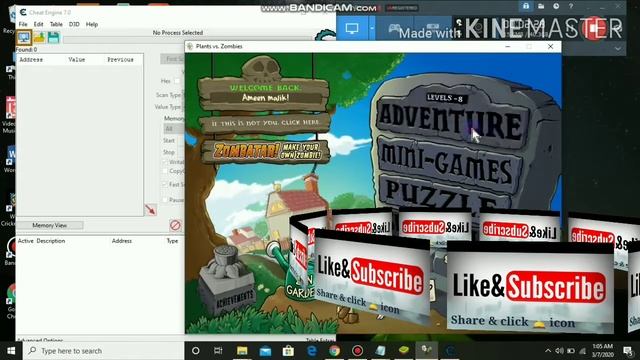Open the Bandicam help question mark icon
640x360 pixels.
pos(571,6)
